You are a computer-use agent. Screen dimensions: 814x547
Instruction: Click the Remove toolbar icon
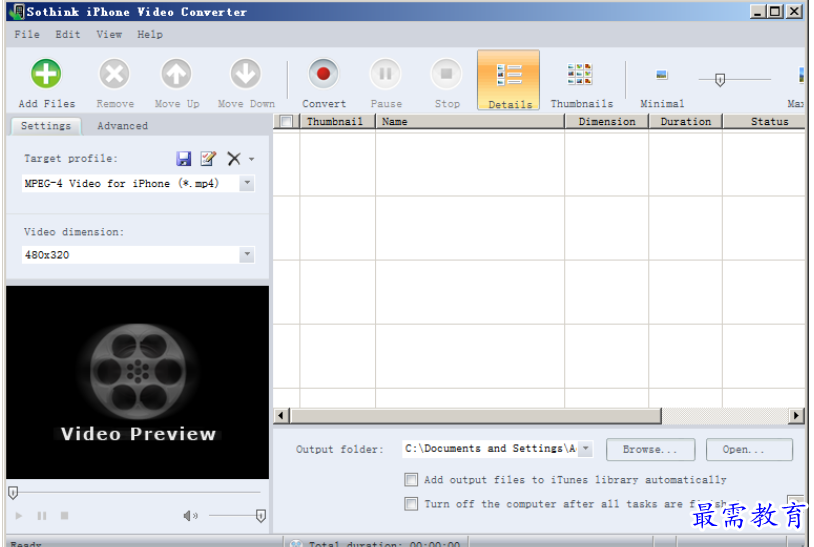coord(114,74)
